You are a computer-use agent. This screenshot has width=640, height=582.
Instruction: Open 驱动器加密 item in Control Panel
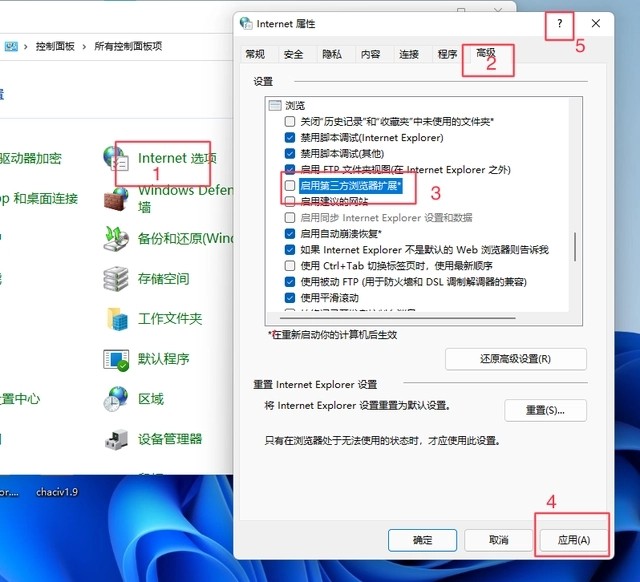pyautogui.click(x=31, y=158)
